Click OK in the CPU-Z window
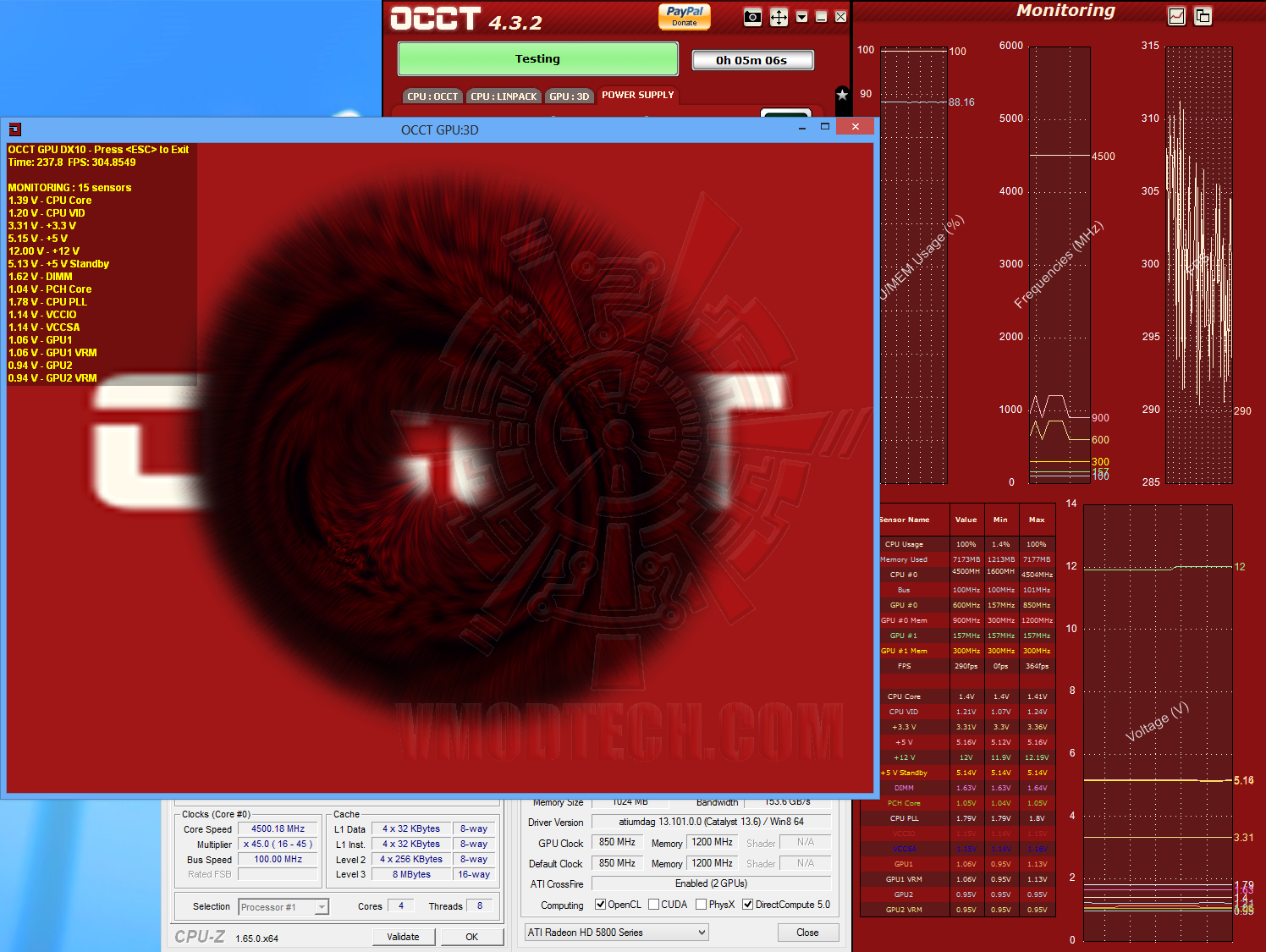The width and height of the screenshot is (1266, 952). 472,937
